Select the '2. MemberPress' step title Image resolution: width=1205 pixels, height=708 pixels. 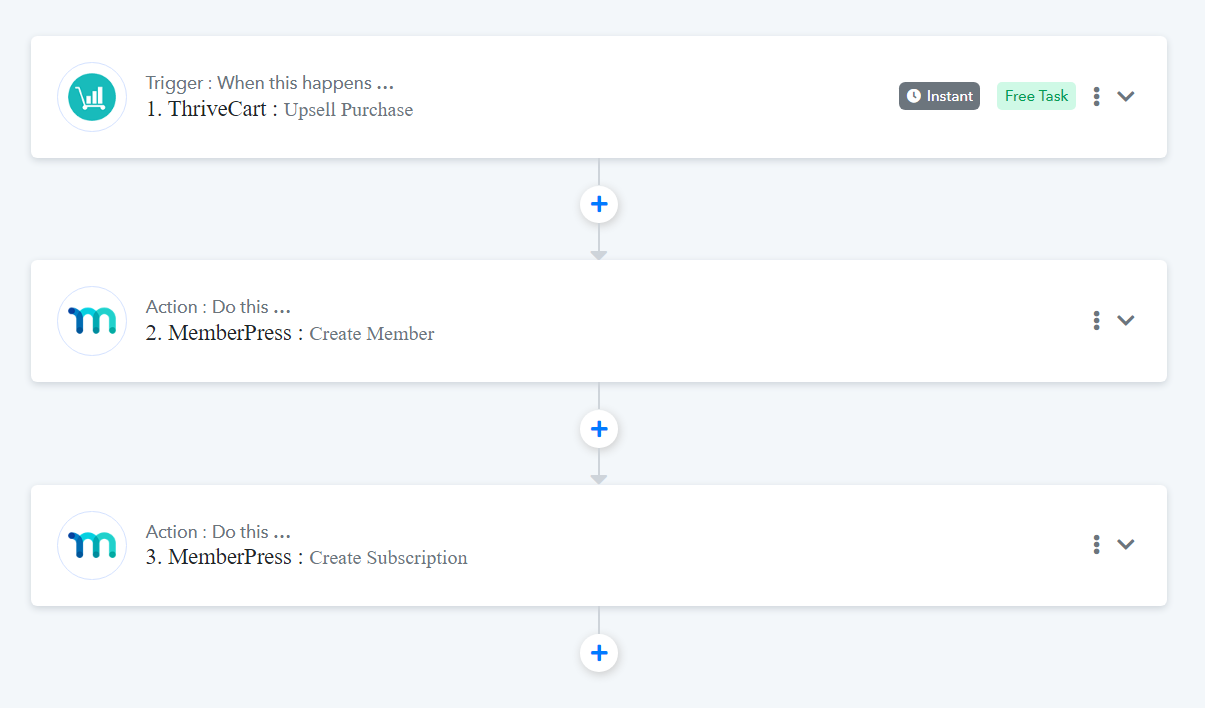click(219, 333)
